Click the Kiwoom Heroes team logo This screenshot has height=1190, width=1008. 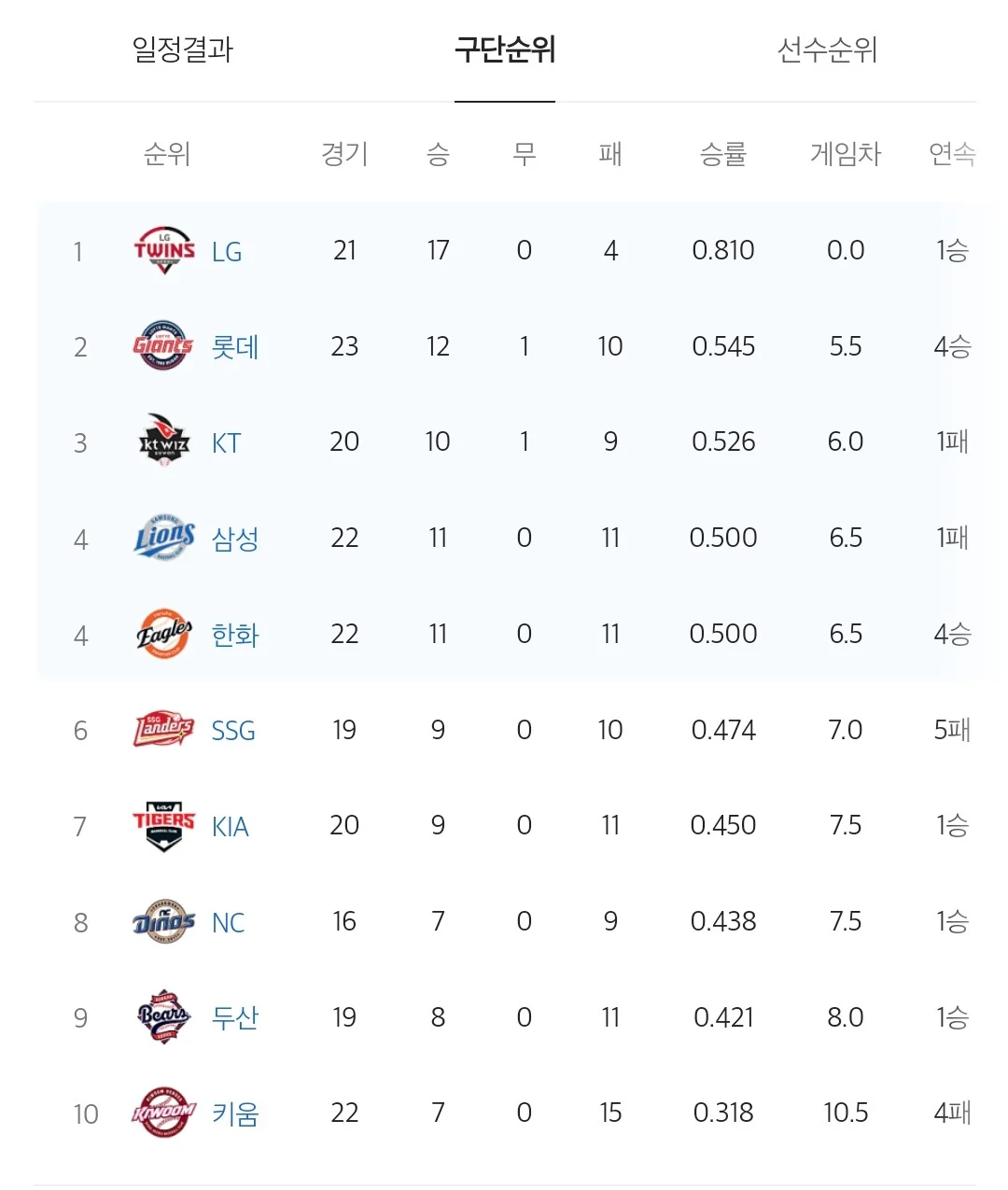(x=163, y=1113)
